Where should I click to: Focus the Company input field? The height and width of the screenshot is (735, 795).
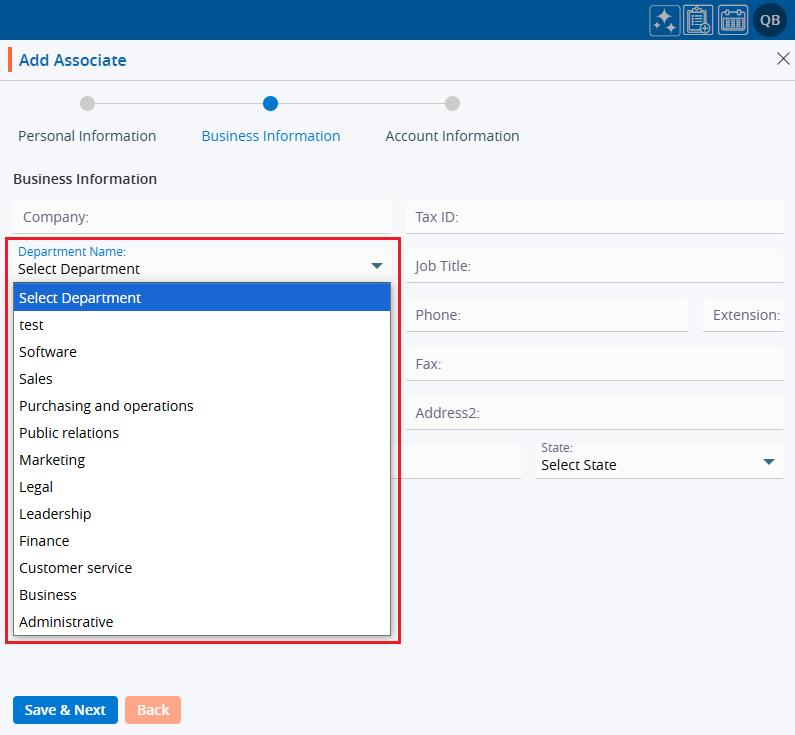[x=202, y=217]
